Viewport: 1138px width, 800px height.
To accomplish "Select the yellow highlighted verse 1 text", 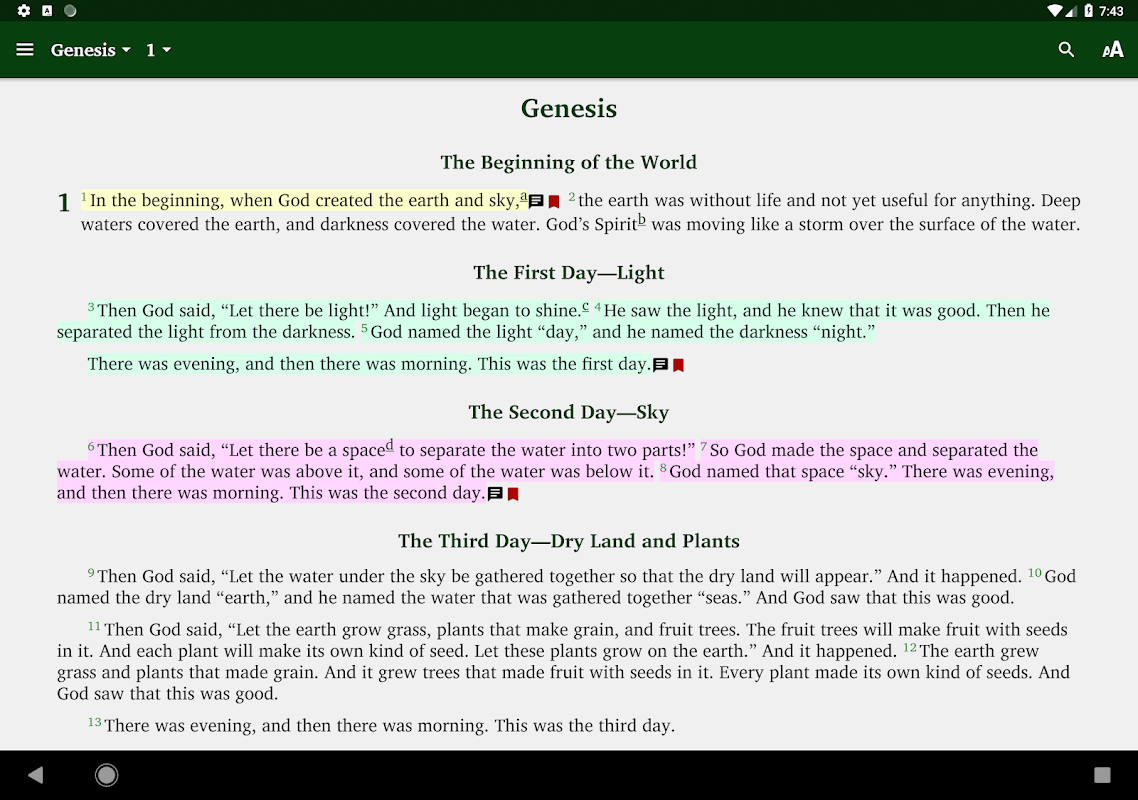I will point(303,200).
